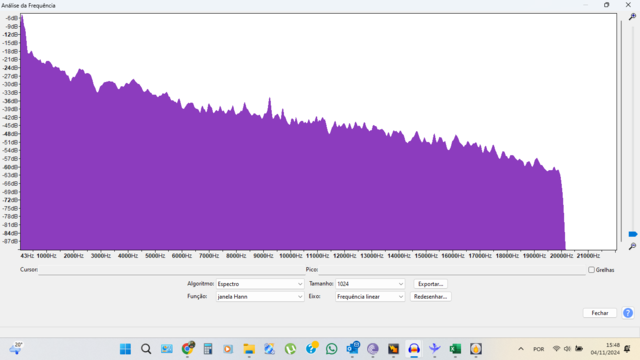Viewport: 640px width, 360px height.
Task: Open the Sublime Text taskbar icon
Action: click(x=393, y=349)
